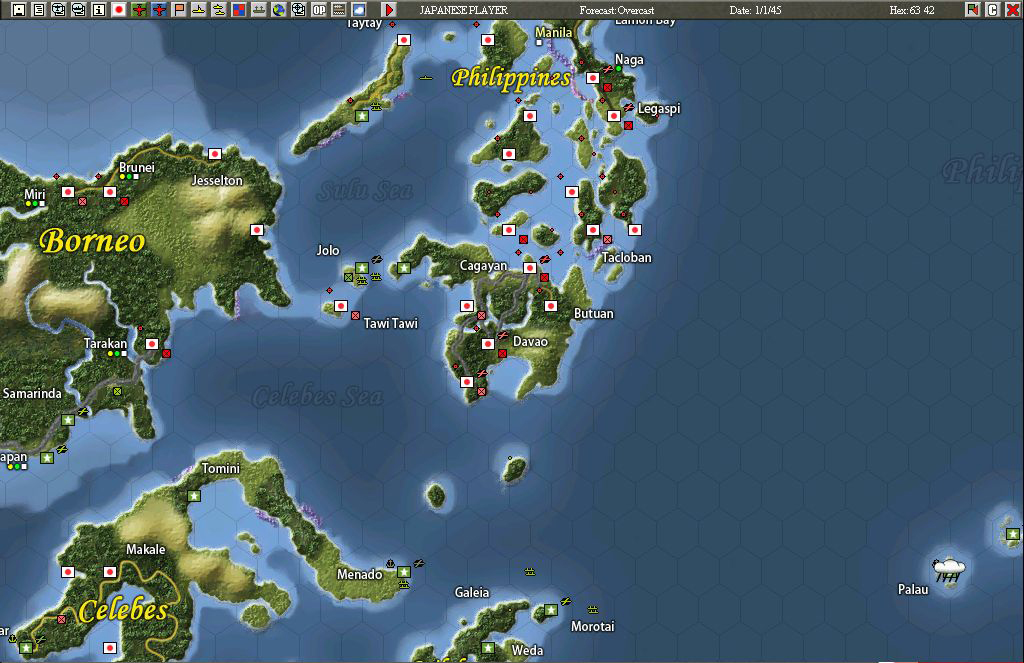Click the 'Forecast: Overcast' status text
The width and height of the screenshot is (1024, 663).
coord(616,10)
